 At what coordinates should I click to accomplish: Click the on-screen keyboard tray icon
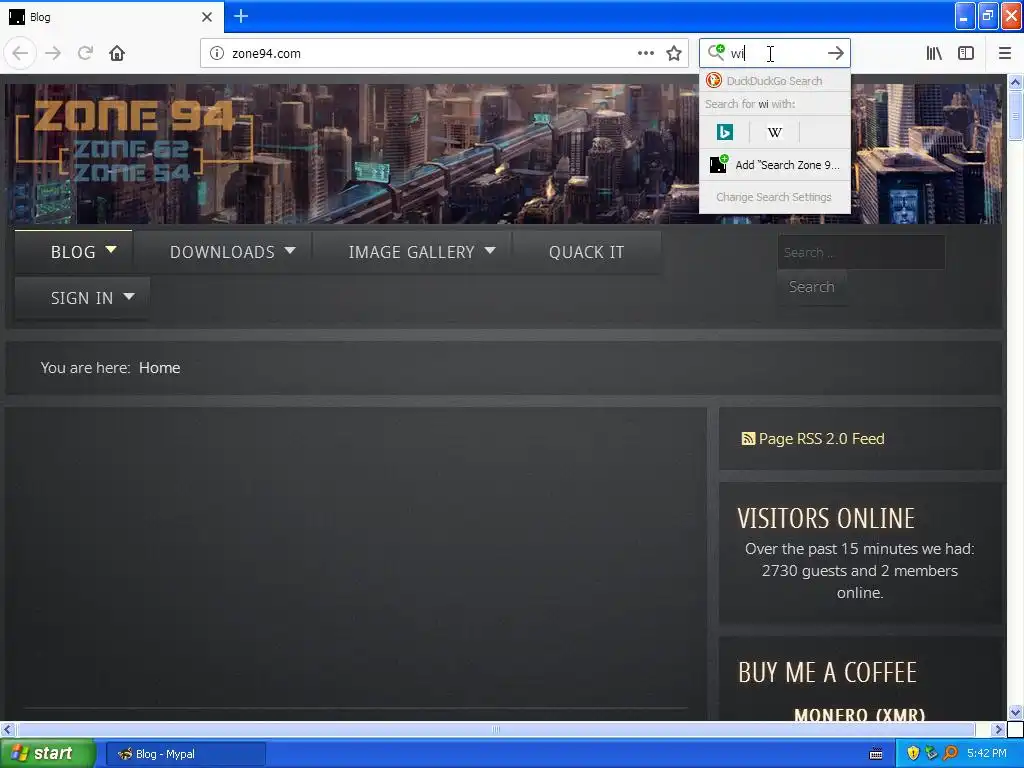[x=876, y=754]
